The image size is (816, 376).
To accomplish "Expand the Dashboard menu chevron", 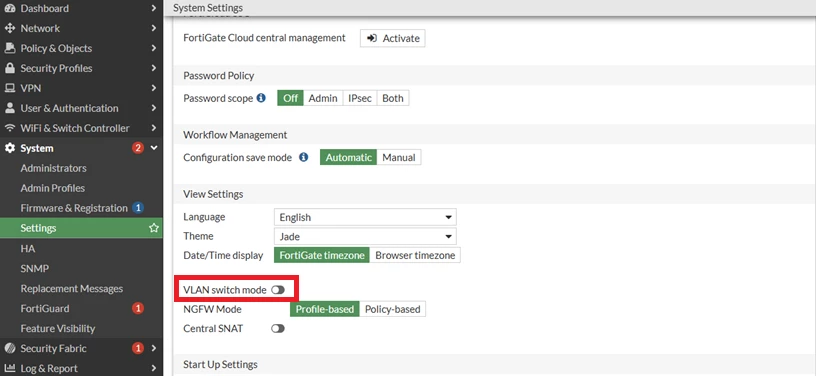I will click(154, 8).
